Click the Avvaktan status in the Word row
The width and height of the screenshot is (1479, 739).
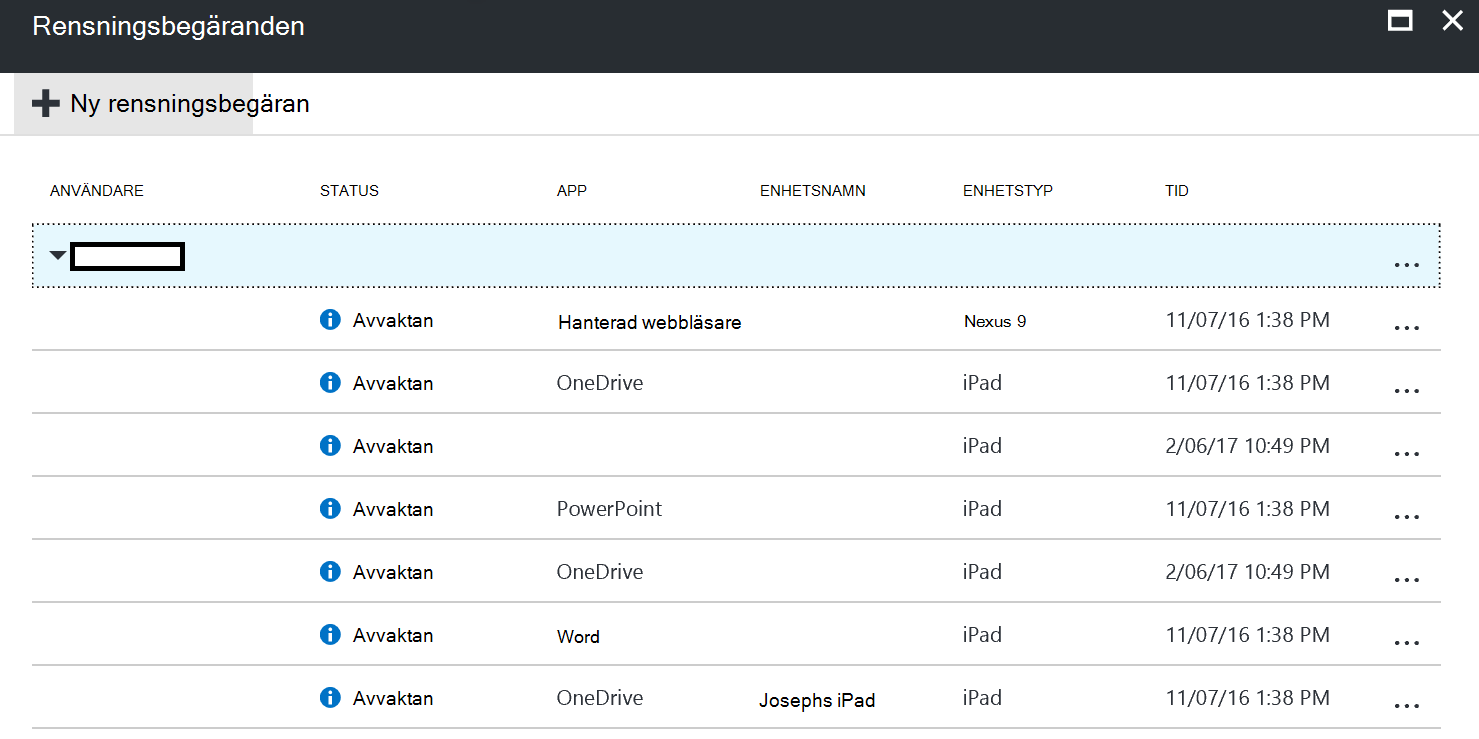pos(393,635)
